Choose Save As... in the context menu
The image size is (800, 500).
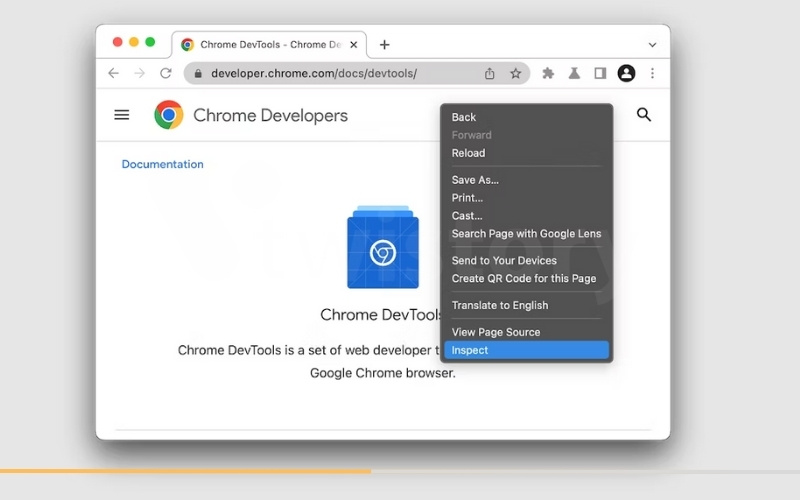coord(527,180)
